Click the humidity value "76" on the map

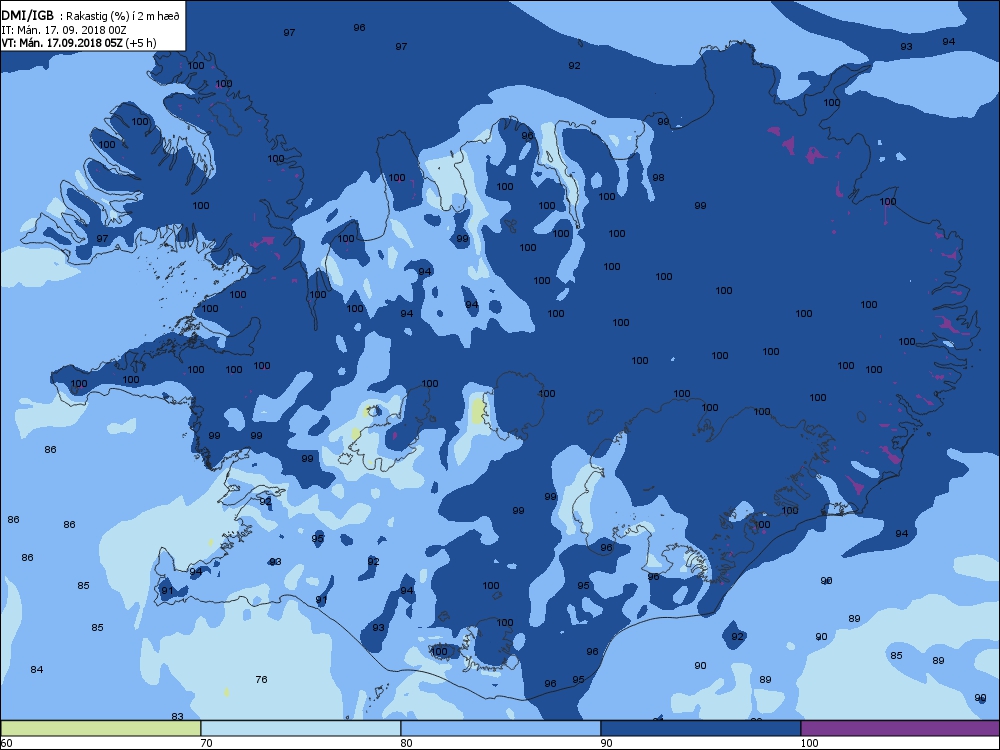coord(261,679)
